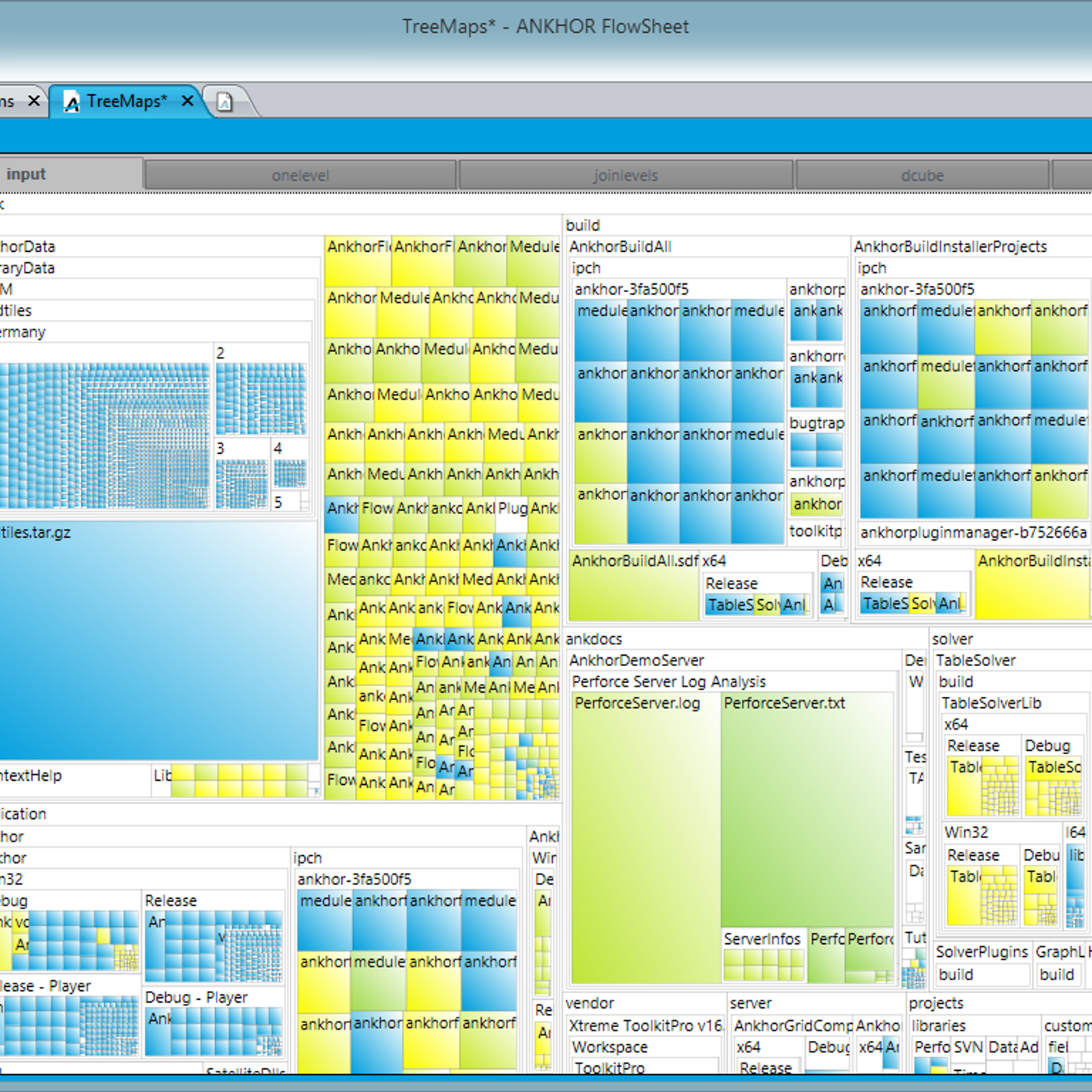This screenshot has width=1092, height=1092.
Task: Select the 'libraries' group label
Action: pos(938,1026)
